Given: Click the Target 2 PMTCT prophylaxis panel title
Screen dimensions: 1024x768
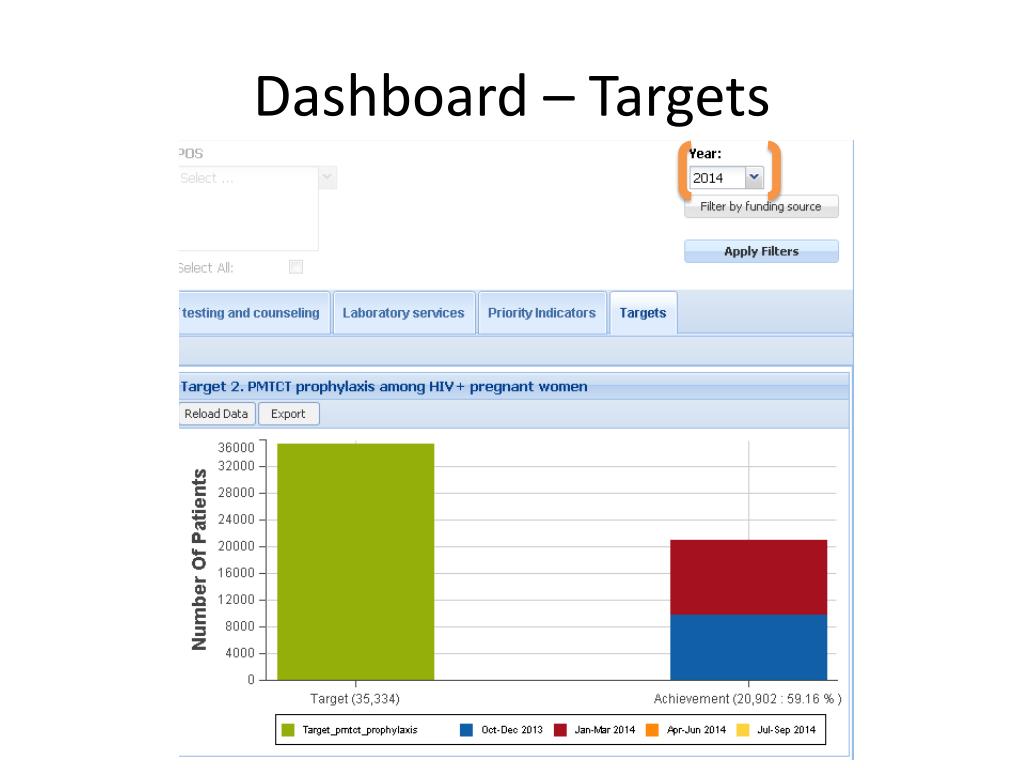Looking at the screenshot, I should (x=384, y=387).
